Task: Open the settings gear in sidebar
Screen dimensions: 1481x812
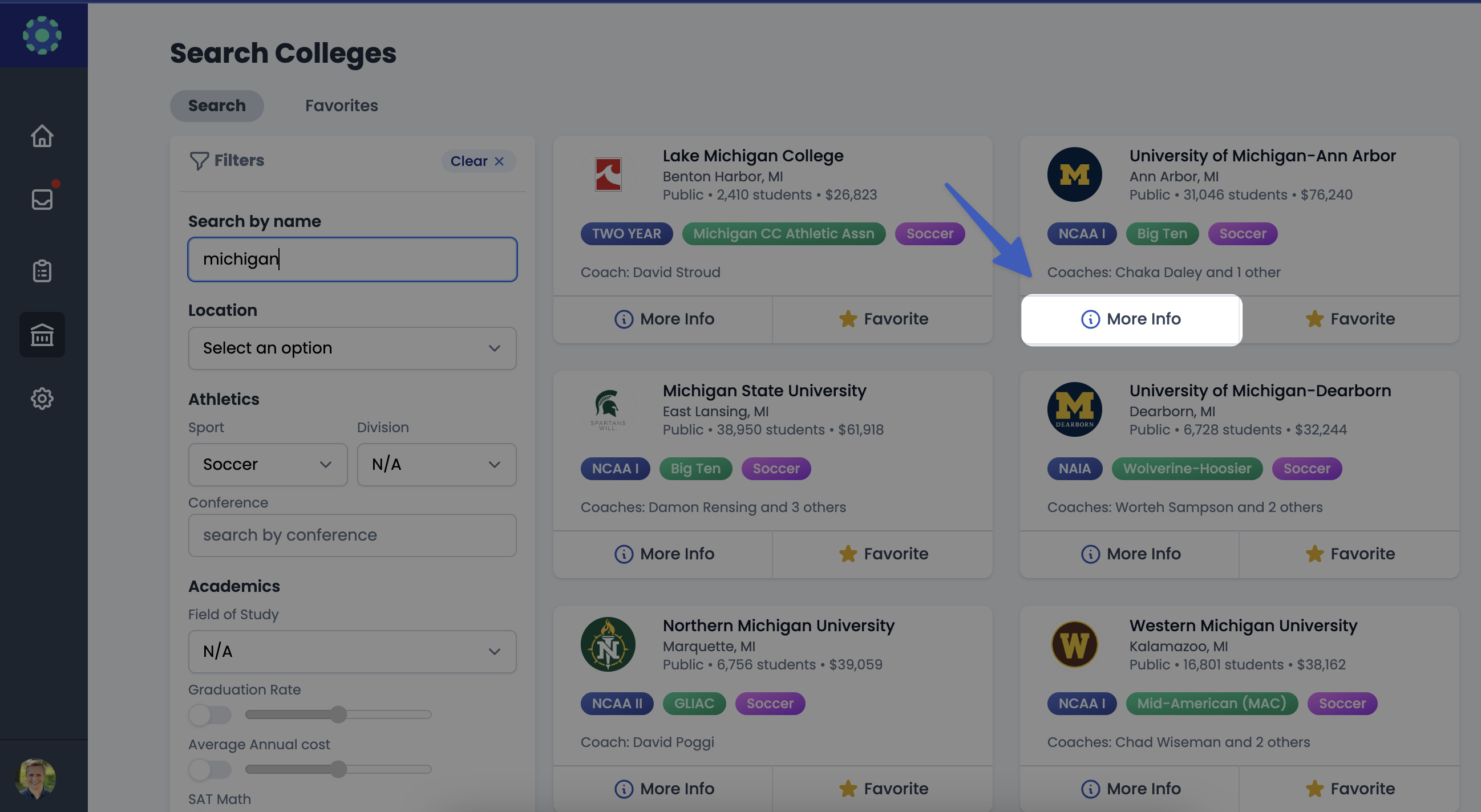Action: click(42, 398)
